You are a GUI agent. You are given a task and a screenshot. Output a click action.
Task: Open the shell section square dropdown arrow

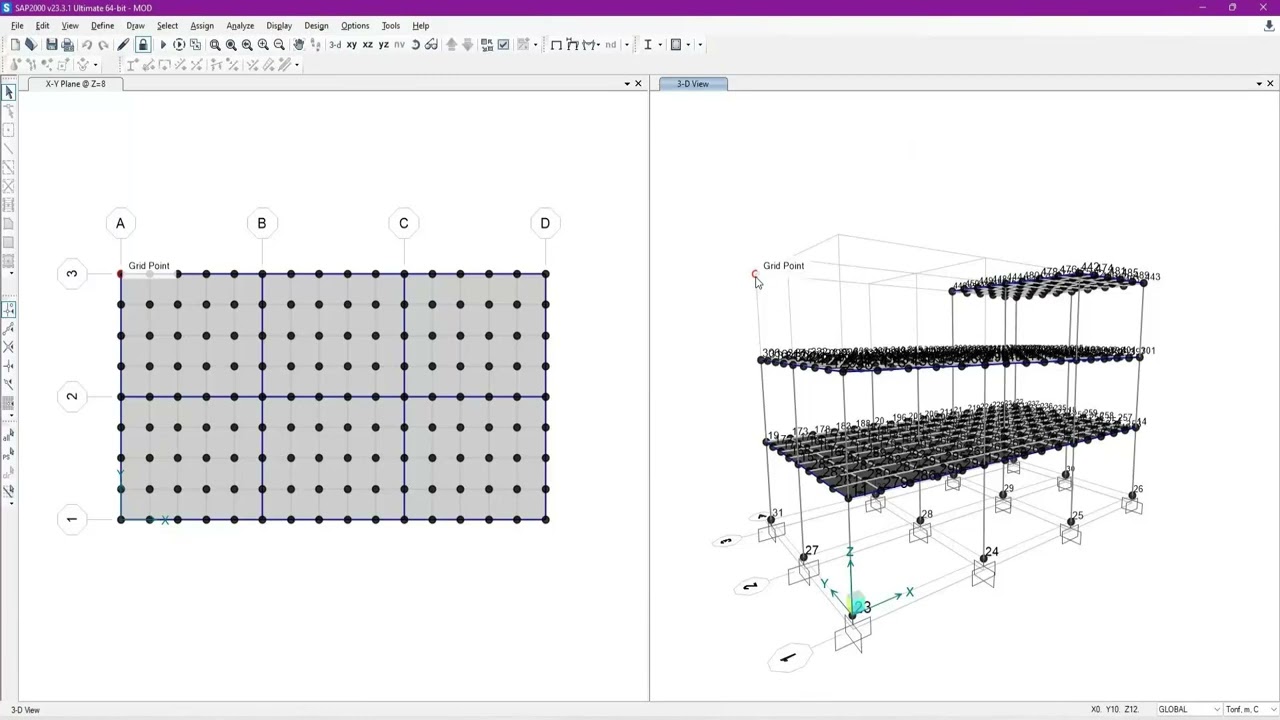(x=688, y=44)
